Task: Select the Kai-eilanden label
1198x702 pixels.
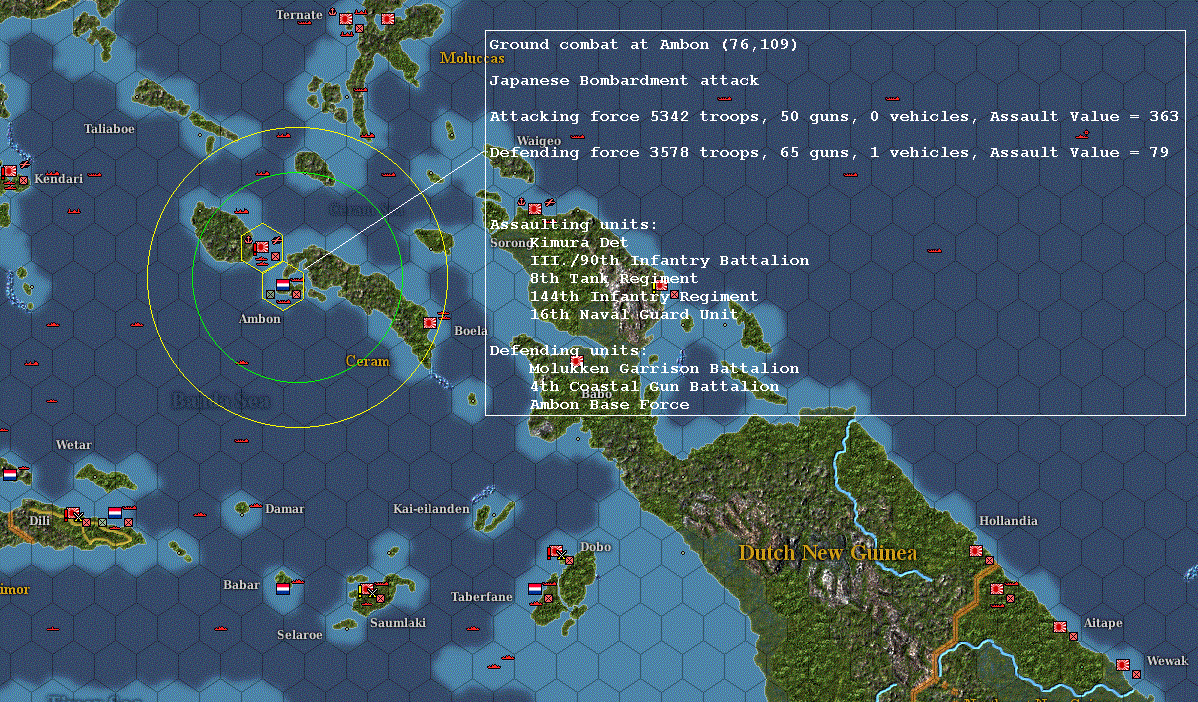Action: point(431,509)
